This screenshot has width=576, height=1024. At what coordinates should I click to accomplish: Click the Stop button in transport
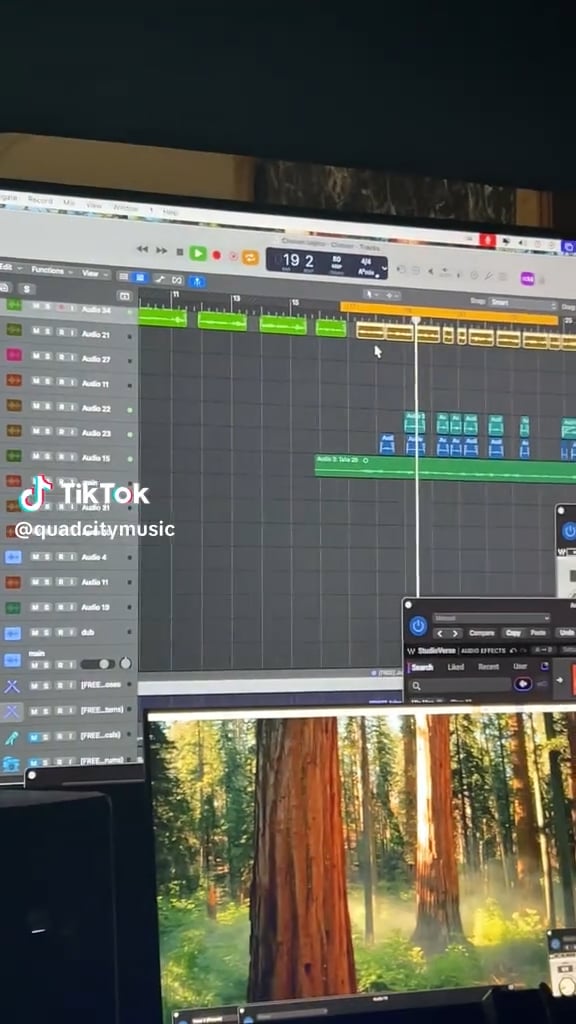click(180, 252)
